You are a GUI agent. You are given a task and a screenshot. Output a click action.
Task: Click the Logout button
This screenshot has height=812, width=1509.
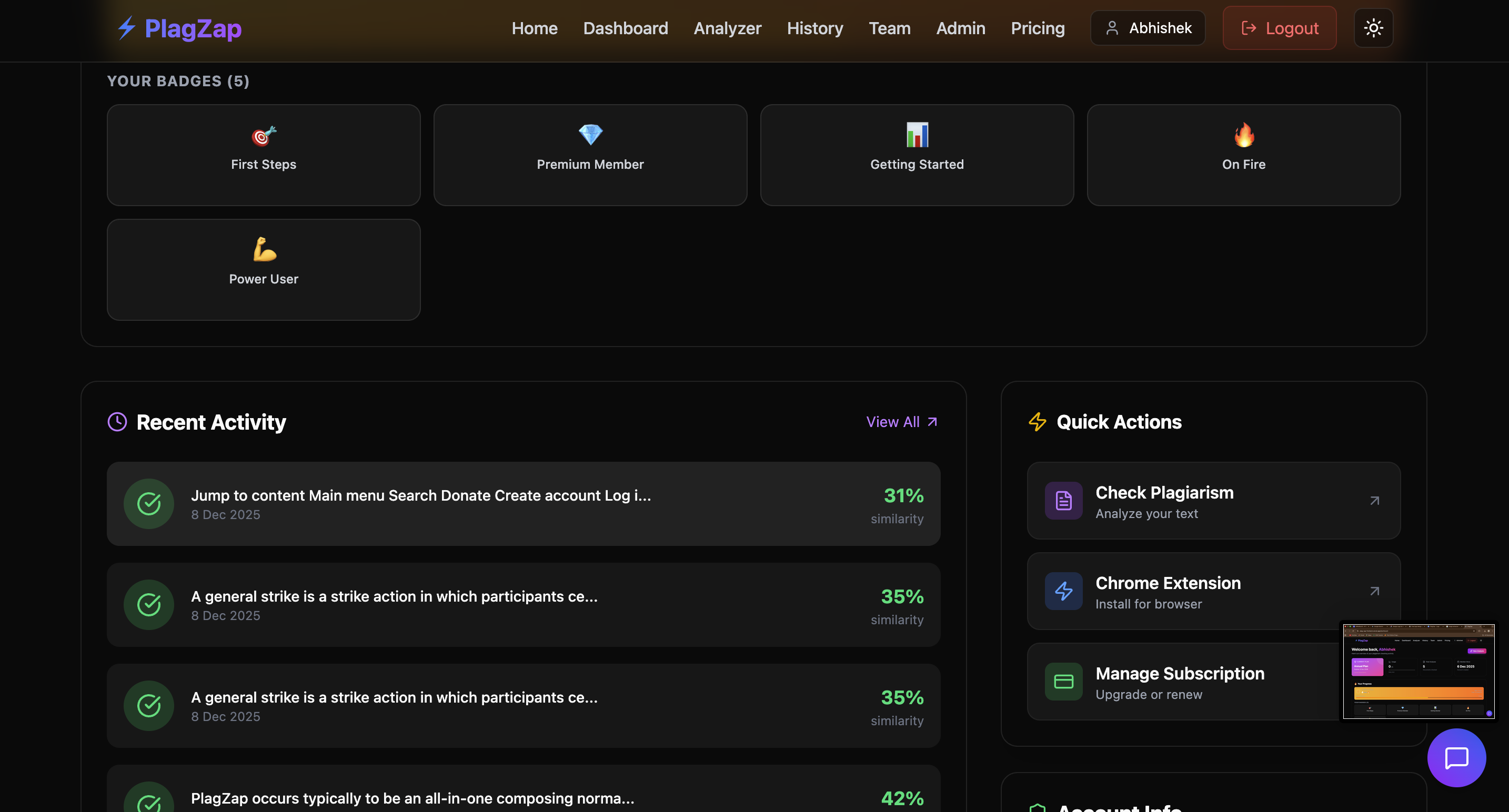[x=1280, y=27]
